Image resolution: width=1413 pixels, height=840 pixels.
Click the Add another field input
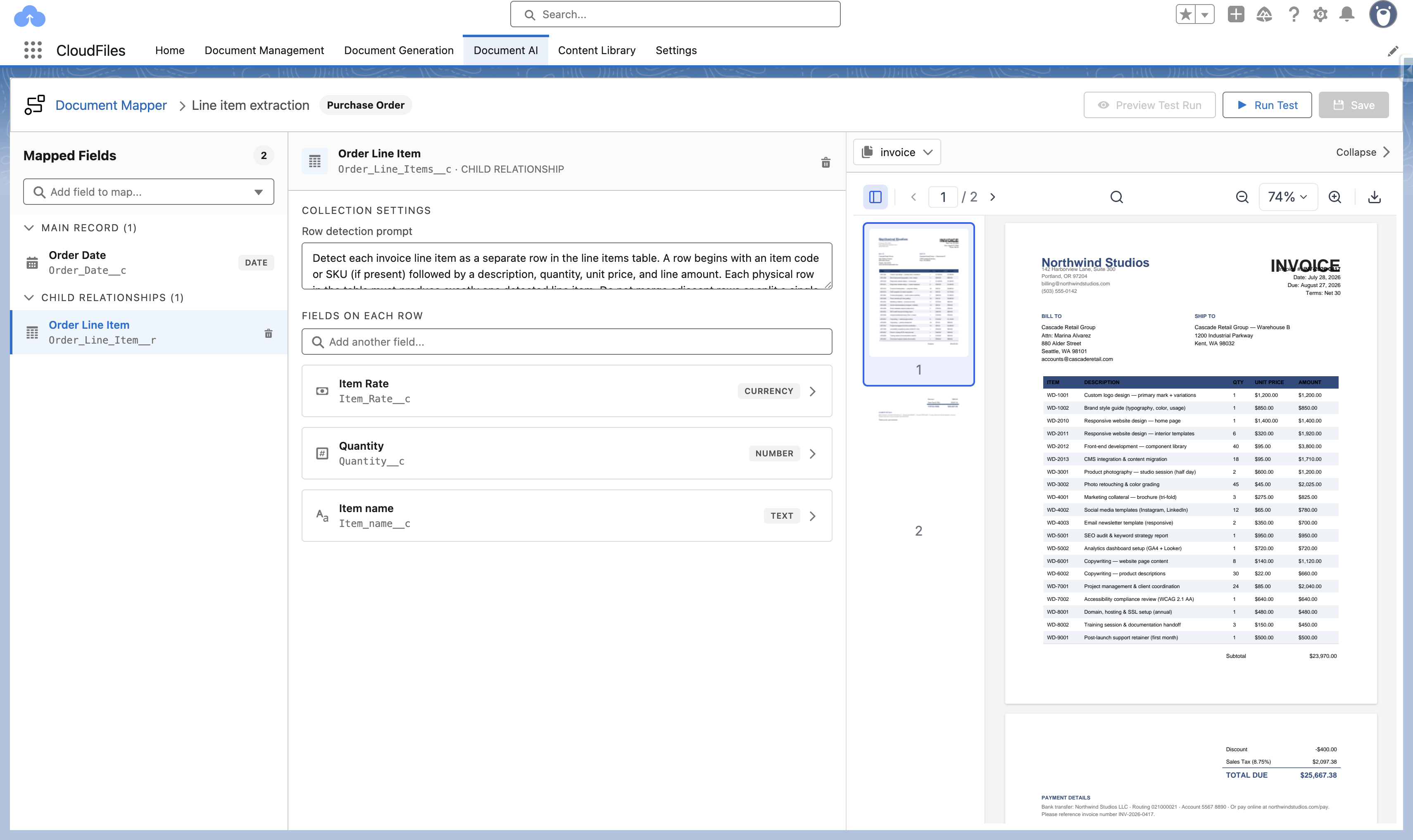[567, 342]
